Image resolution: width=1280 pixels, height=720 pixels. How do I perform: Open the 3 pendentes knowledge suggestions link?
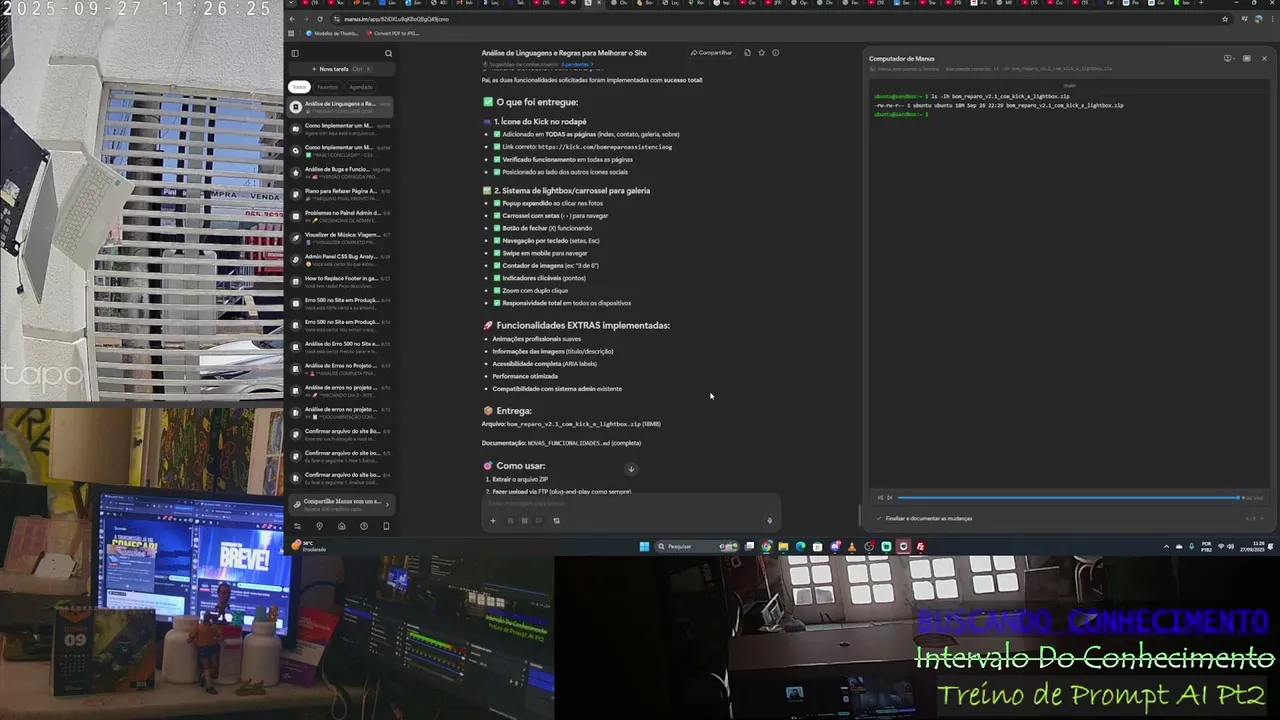tap(576, 64)
